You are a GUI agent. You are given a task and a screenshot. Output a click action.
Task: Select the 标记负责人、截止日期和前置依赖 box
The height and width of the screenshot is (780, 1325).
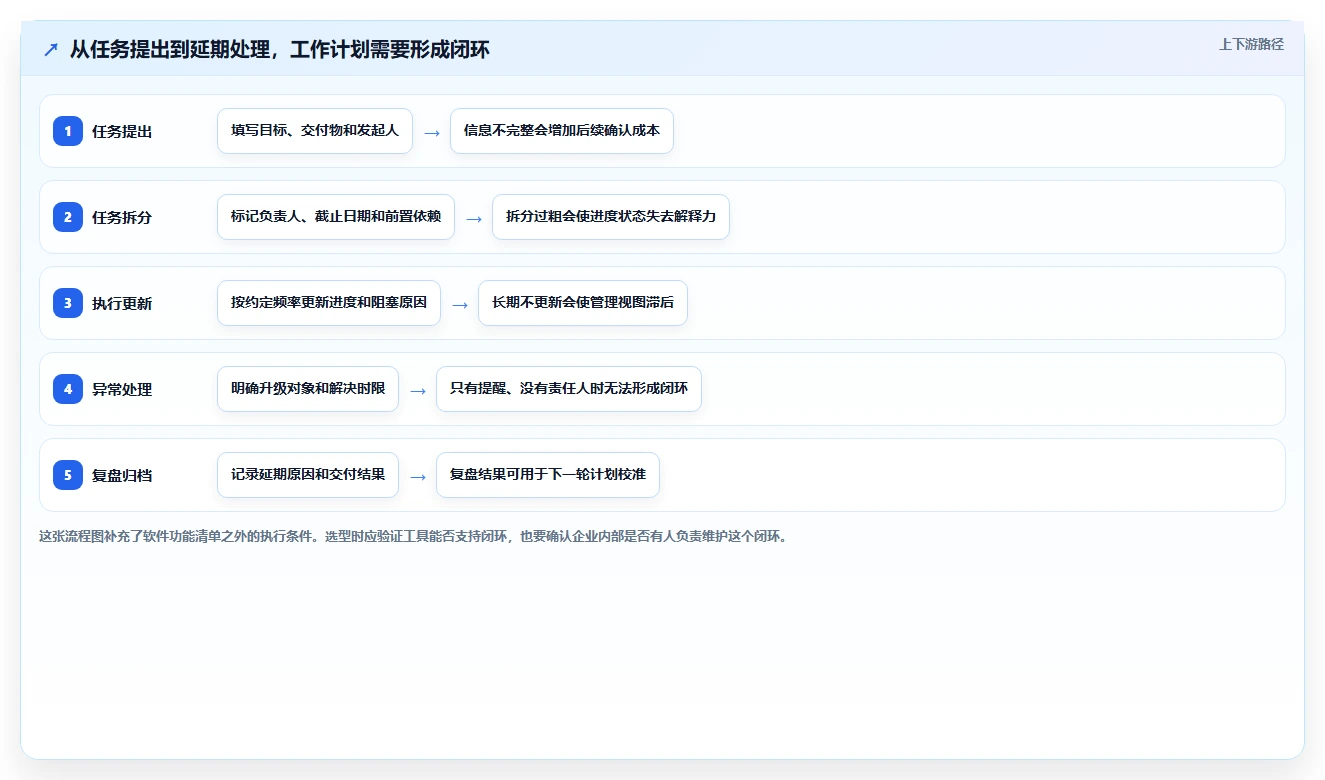(x=336, y=217)
